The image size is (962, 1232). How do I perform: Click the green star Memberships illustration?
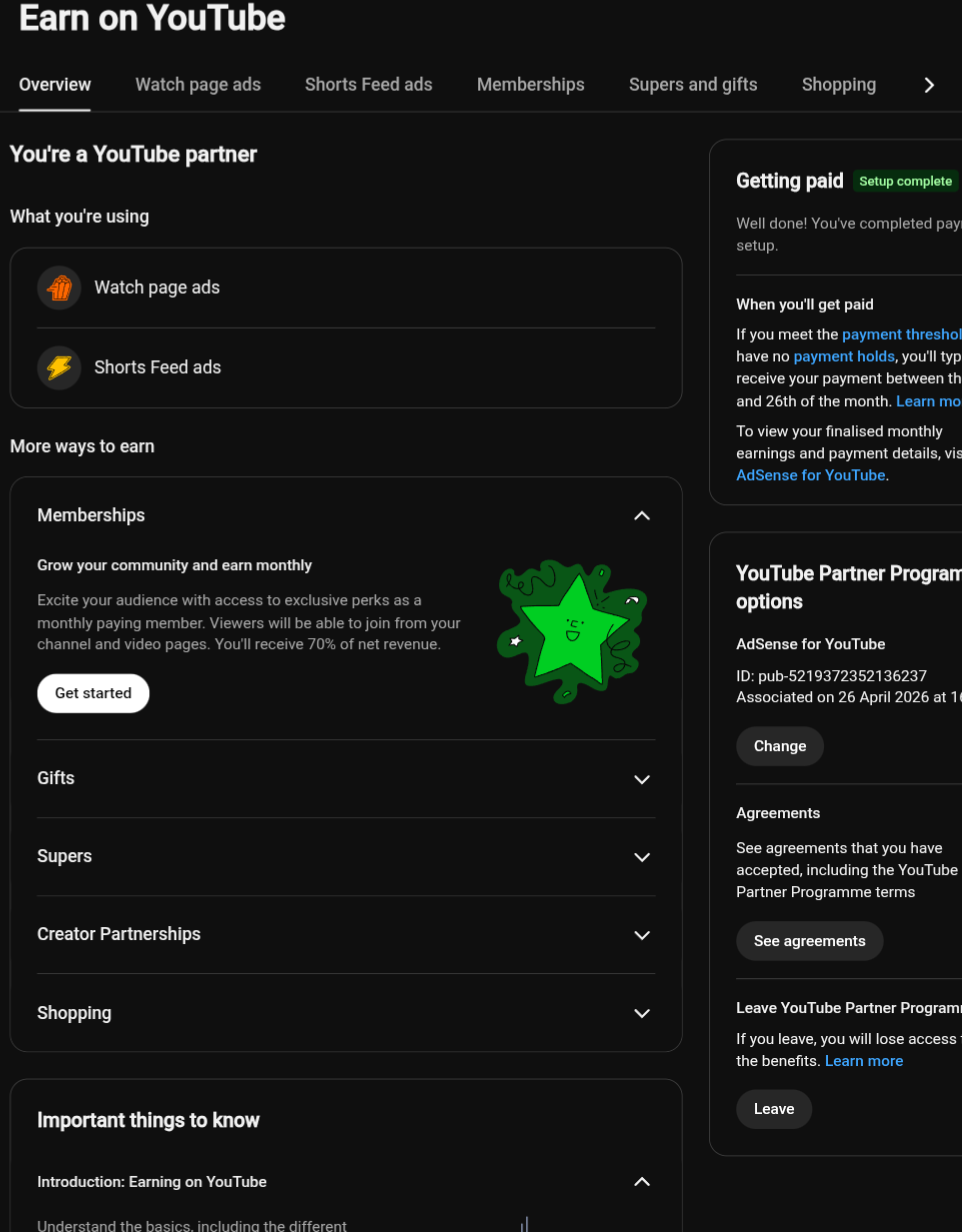point(572,631)
